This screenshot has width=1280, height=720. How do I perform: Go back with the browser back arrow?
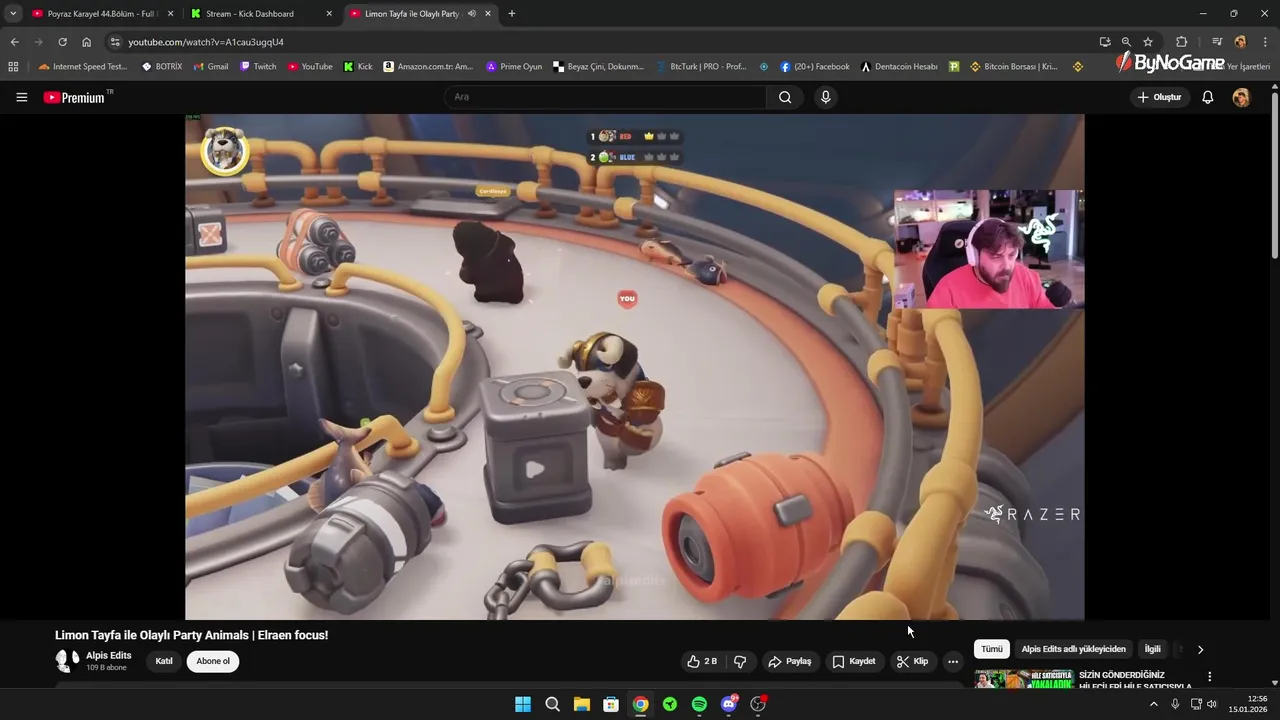point(14,42)
